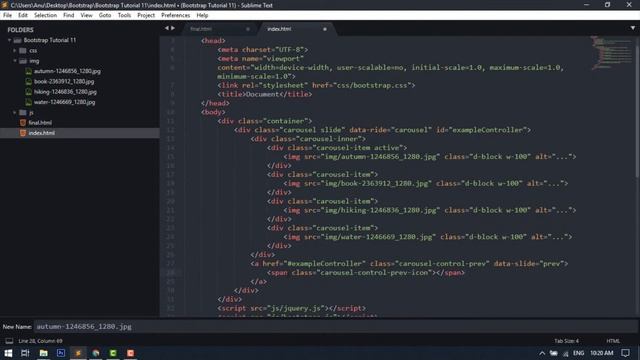The height and width of the screenshot is (360, 640).
Task: Open the tab list dropdown arrow
Action: pos(633,28)
